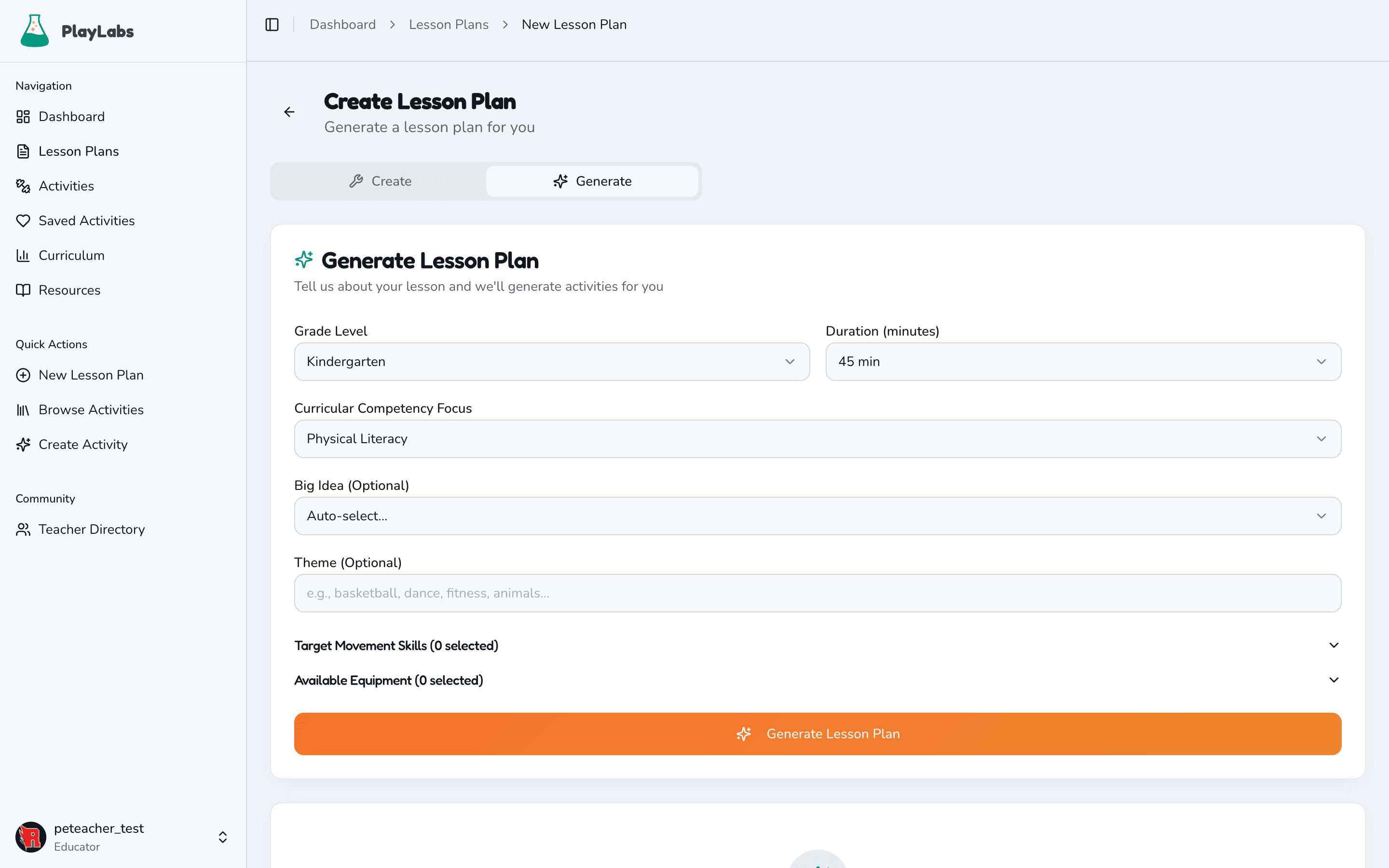Click the Saved Activities heart icon
The image size is (1389, 868).
pos(23,220)
